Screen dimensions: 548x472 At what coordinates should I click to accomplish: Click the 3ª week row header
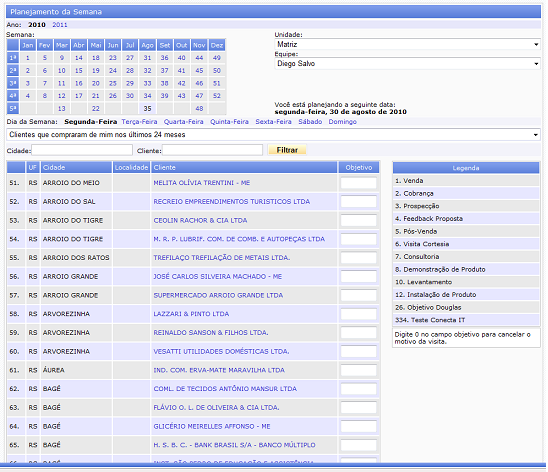[x=13, y=83]
